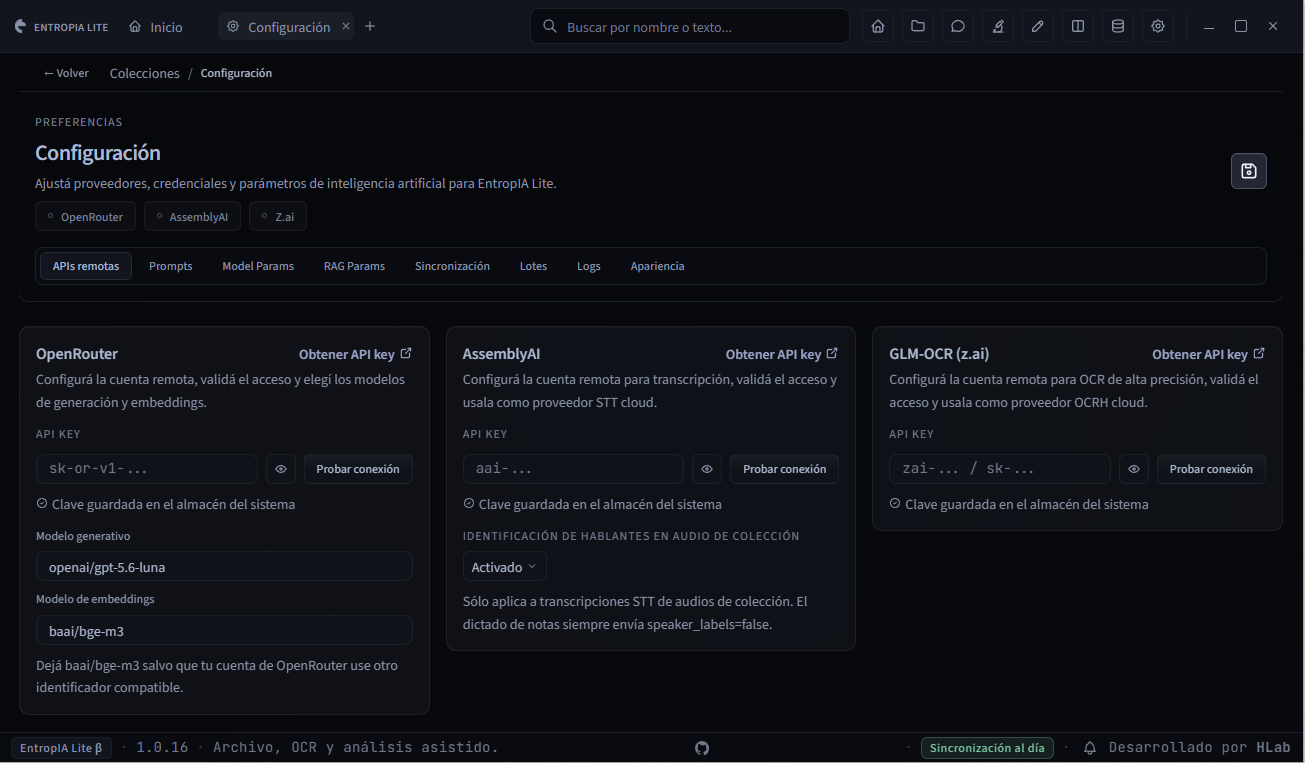
Task: Switch to the Prompts tab
Action: pos(171,266)
